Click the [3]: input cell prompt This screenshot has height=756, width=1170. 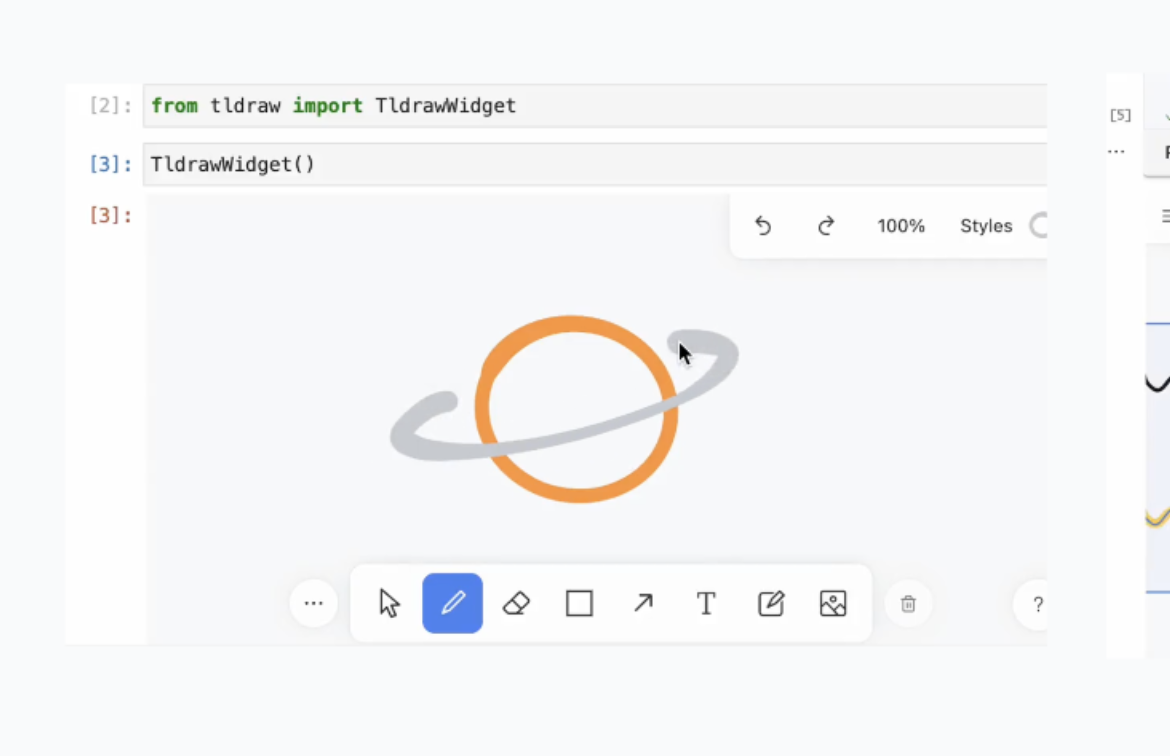[110, 164]
